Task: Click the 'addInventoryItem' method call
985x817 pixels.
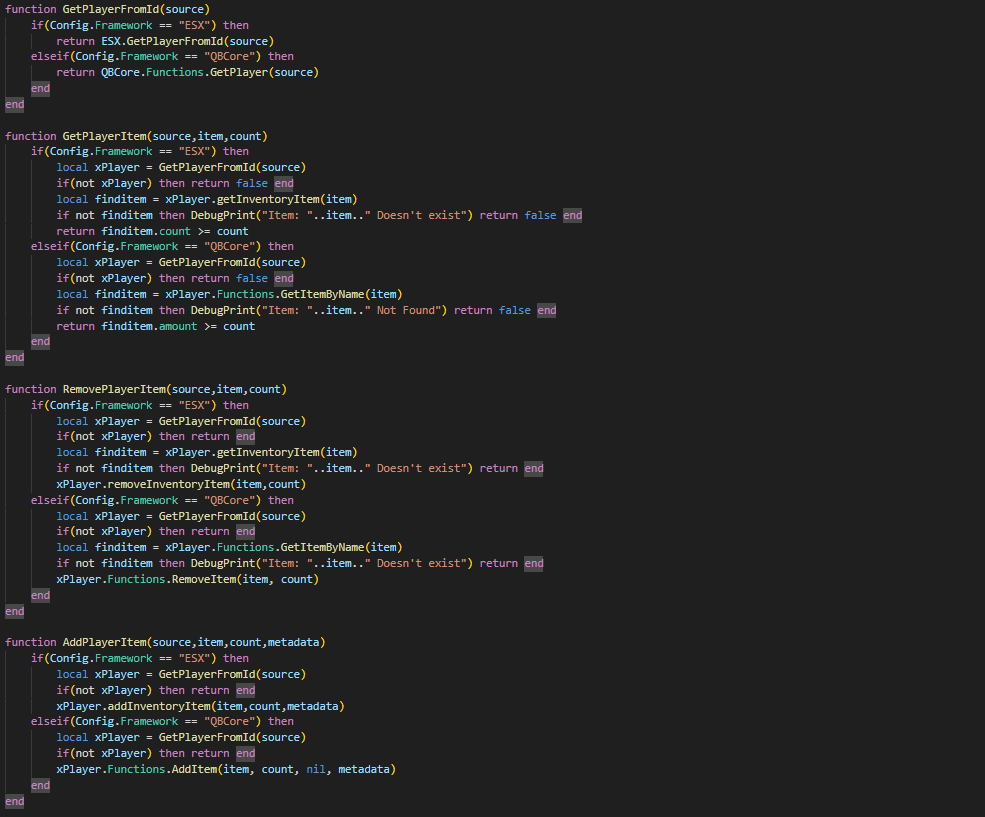Action: pyautogui.click(x=159, y=706)
